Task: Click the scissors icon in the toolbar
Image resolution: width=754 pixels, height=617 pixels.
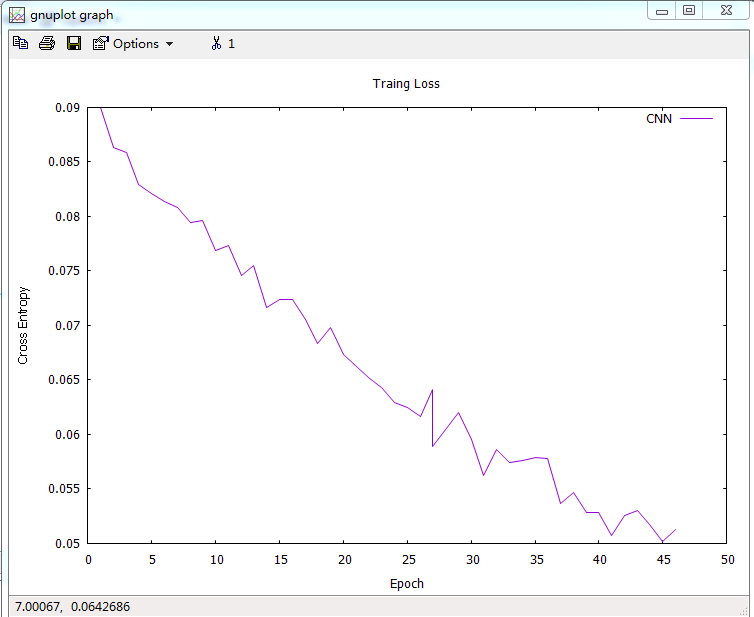Action: [x=216, y=43]
